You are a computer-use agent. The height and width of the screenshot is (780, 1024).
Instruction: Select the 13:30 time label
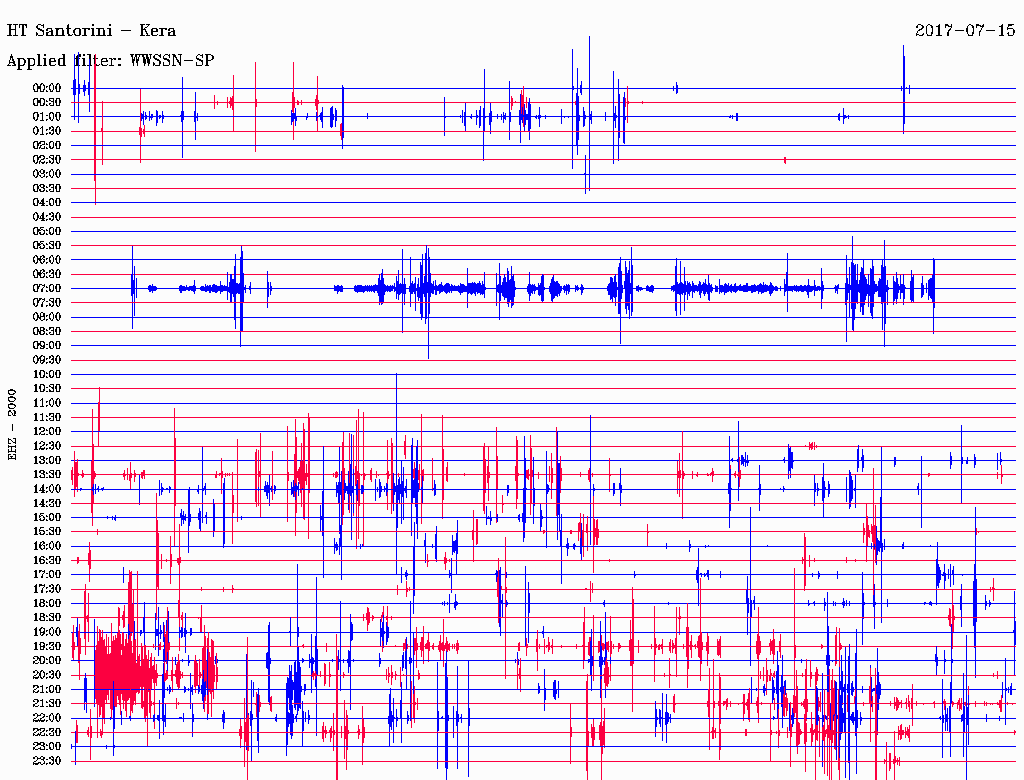pyautogui.click(x=47, y=474)
